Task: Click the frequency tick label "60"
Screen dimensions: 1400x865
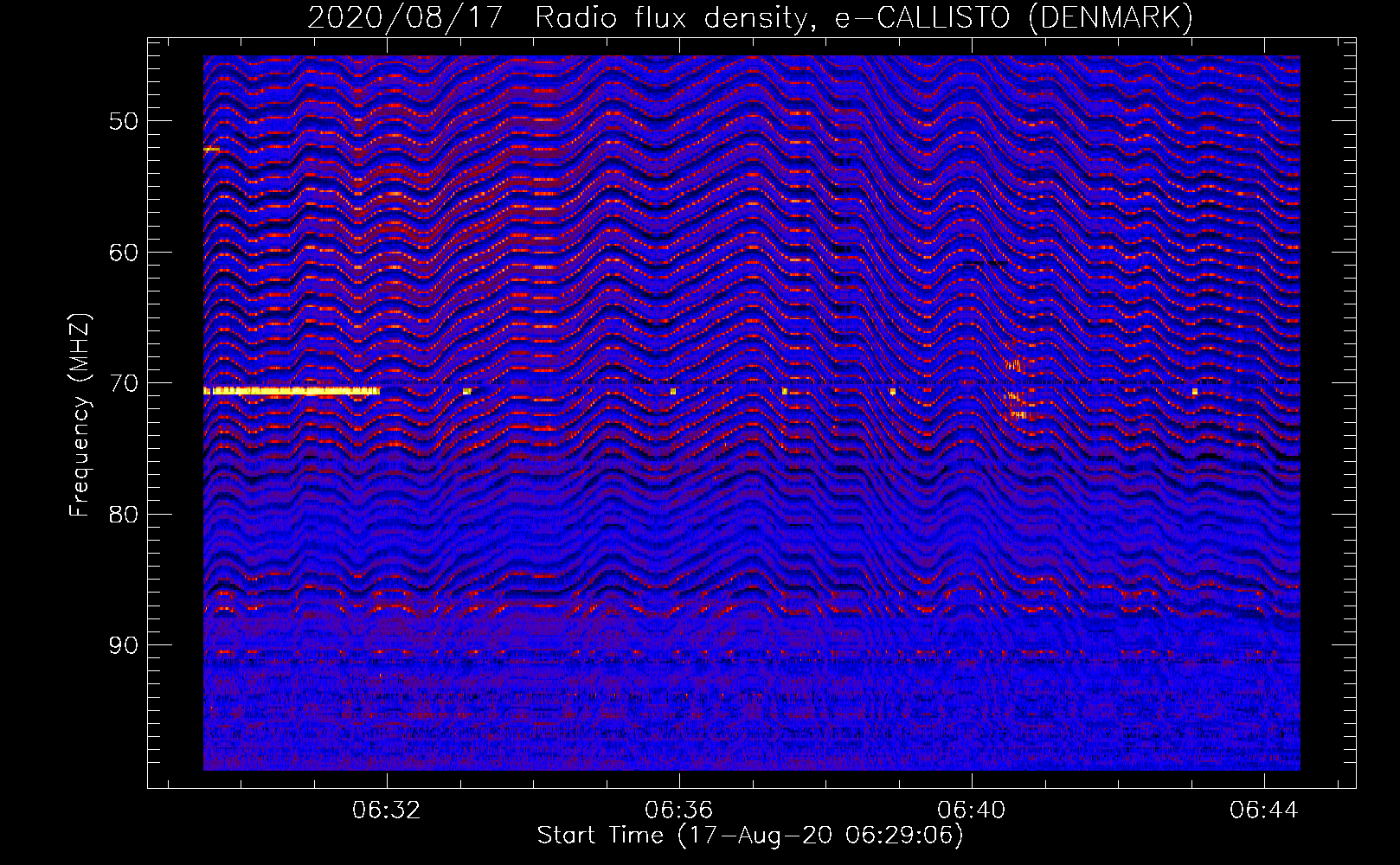Action: [124, 252]
